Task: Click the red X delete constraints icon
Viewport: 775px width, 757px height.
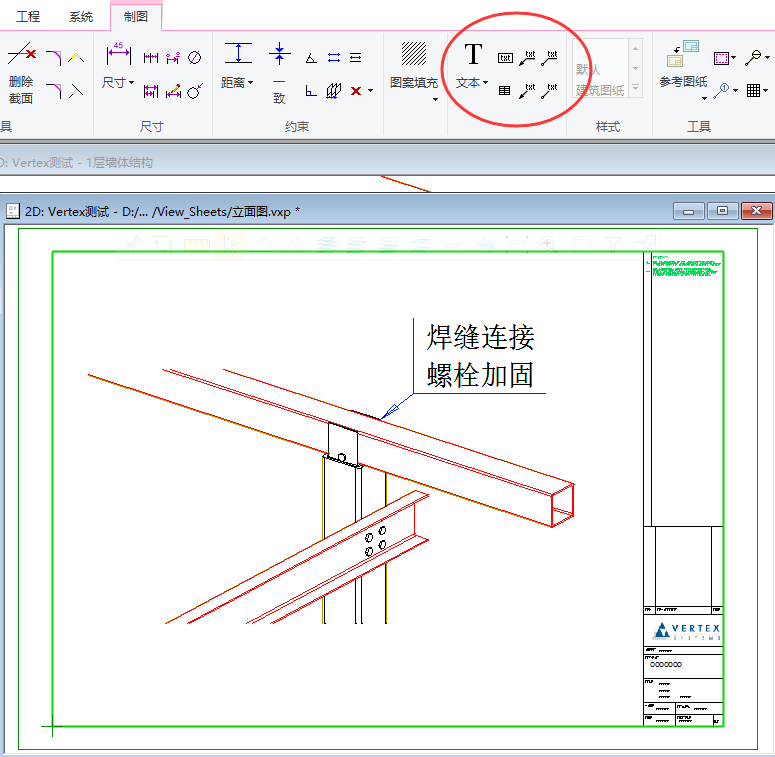Action: click(356, 91)
